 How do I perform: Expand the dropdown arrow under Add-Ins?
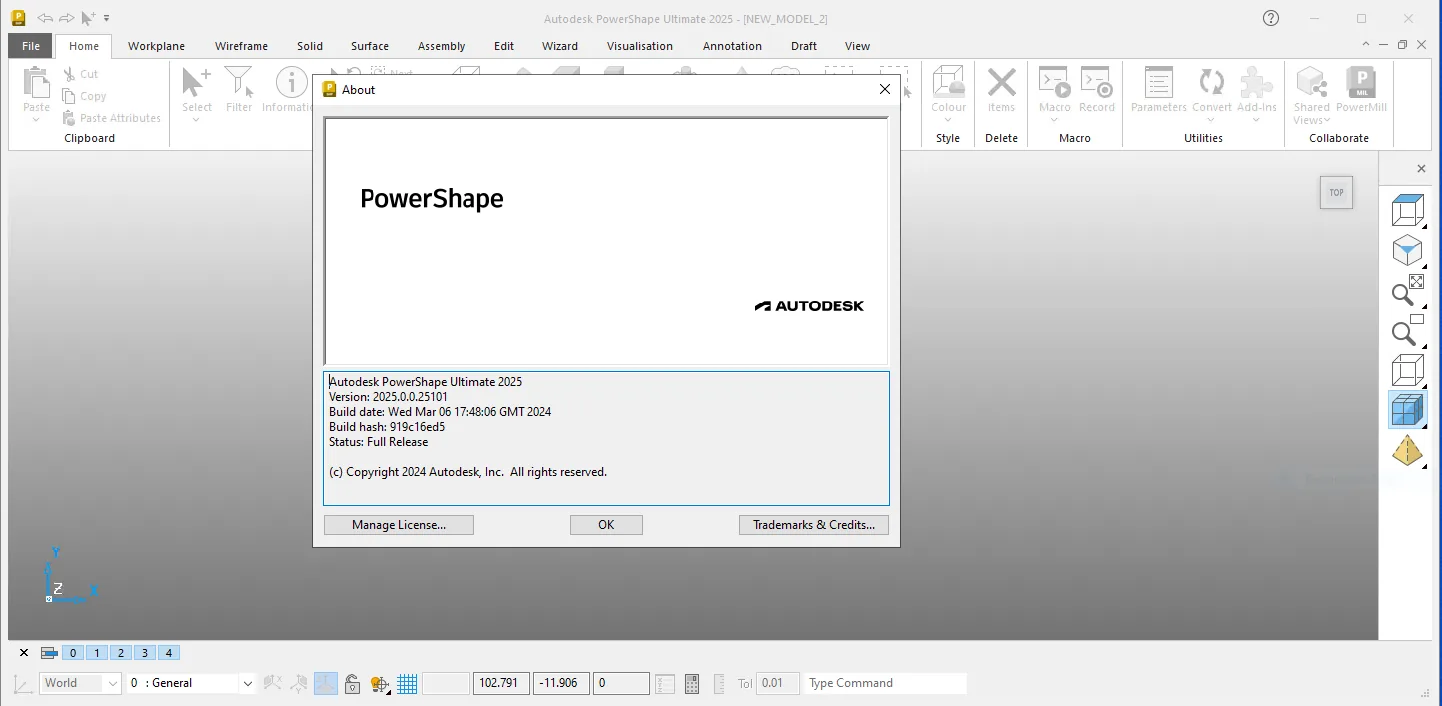point(1256,120)
